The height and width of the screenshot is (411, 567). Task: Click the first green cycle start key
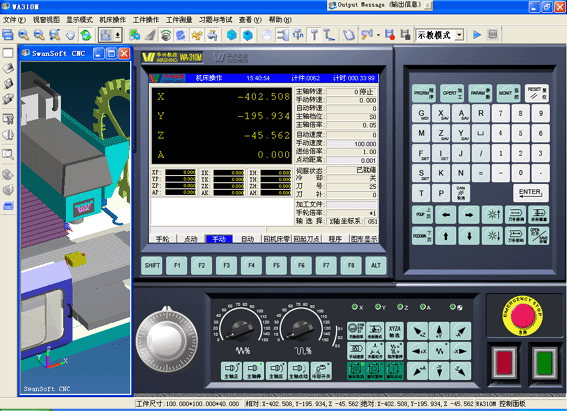tap(356, 371)
